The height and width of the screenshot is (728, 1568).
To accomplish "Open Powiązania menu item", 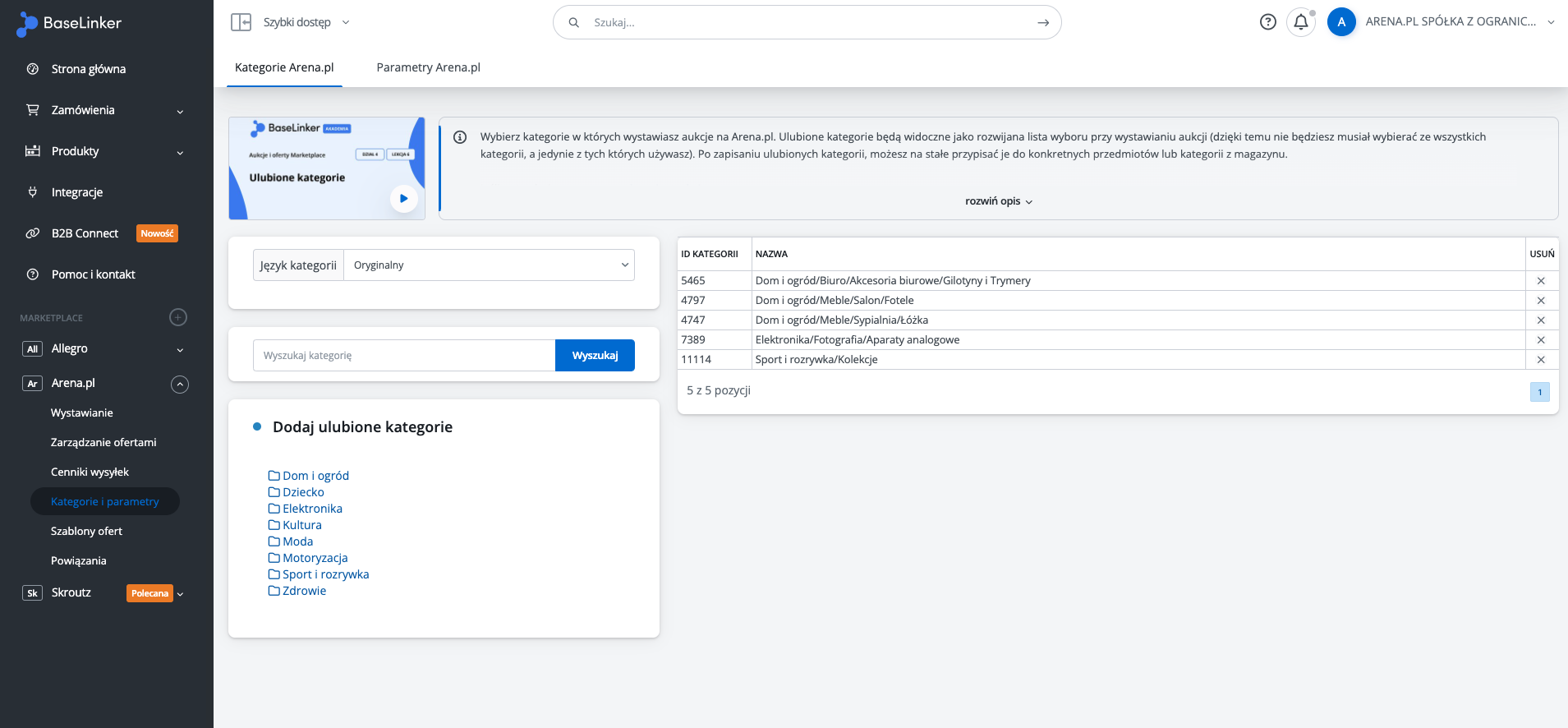I will coord(79,560).
